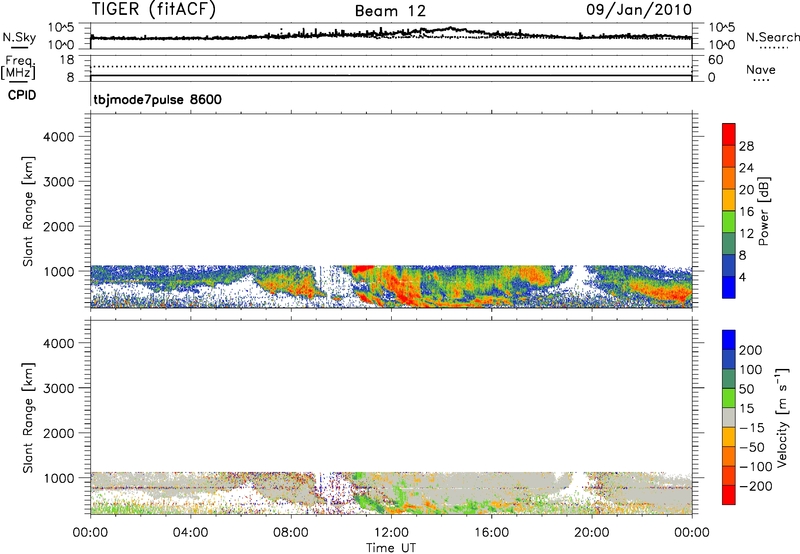Click the 'Freq. [MHz]' label
The height and width of the screenshot is (554, 800).
(19, 67)
